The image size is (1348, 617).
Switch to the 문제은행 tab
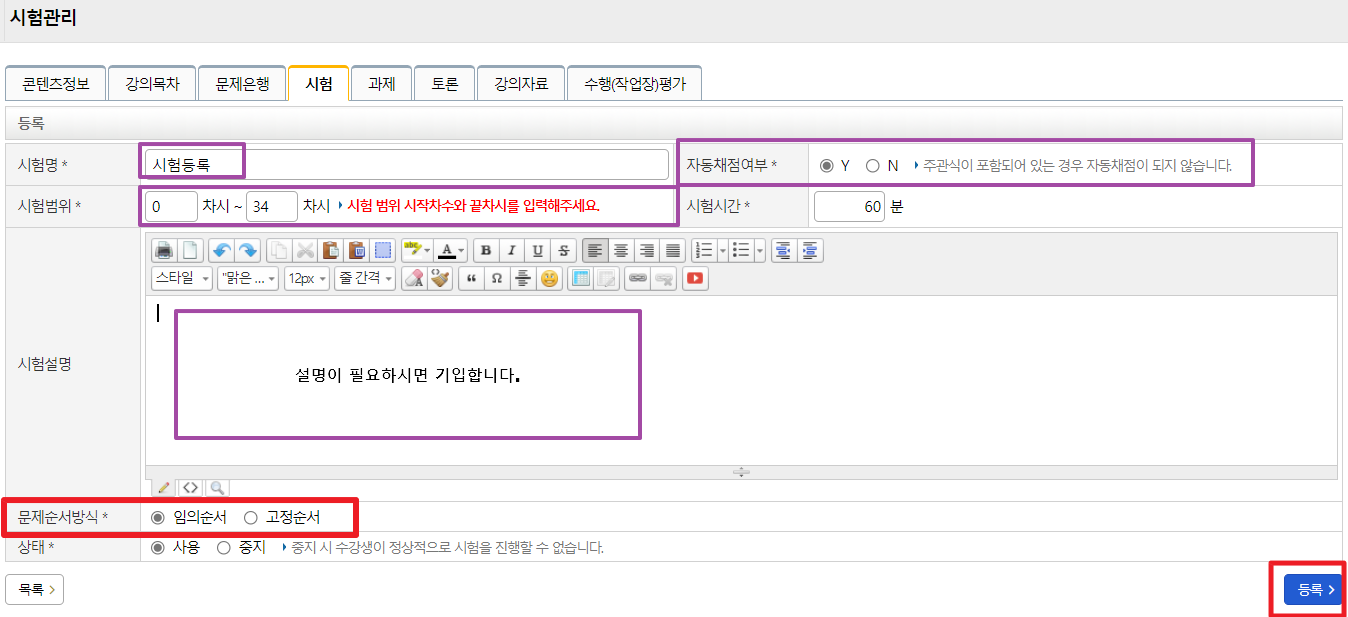click(x=242, y=84)
